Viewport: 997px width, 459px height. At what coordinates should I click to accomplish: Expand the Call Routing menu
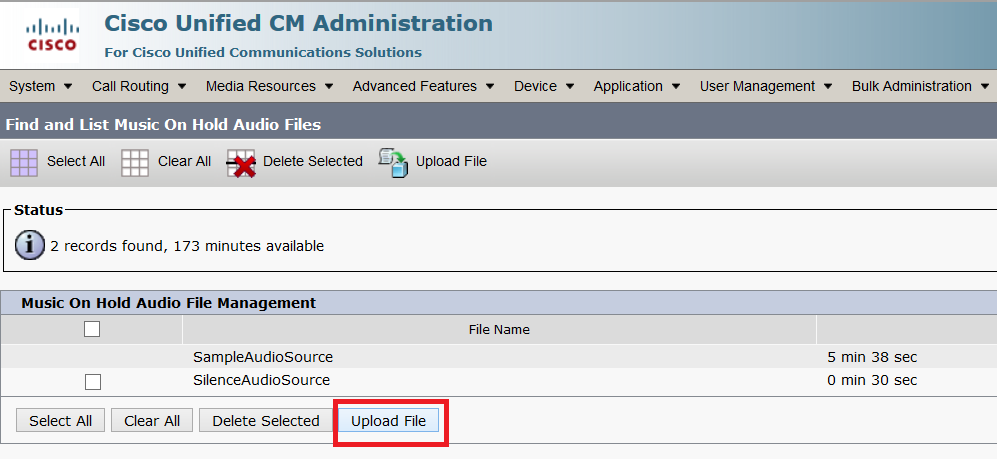139,86
